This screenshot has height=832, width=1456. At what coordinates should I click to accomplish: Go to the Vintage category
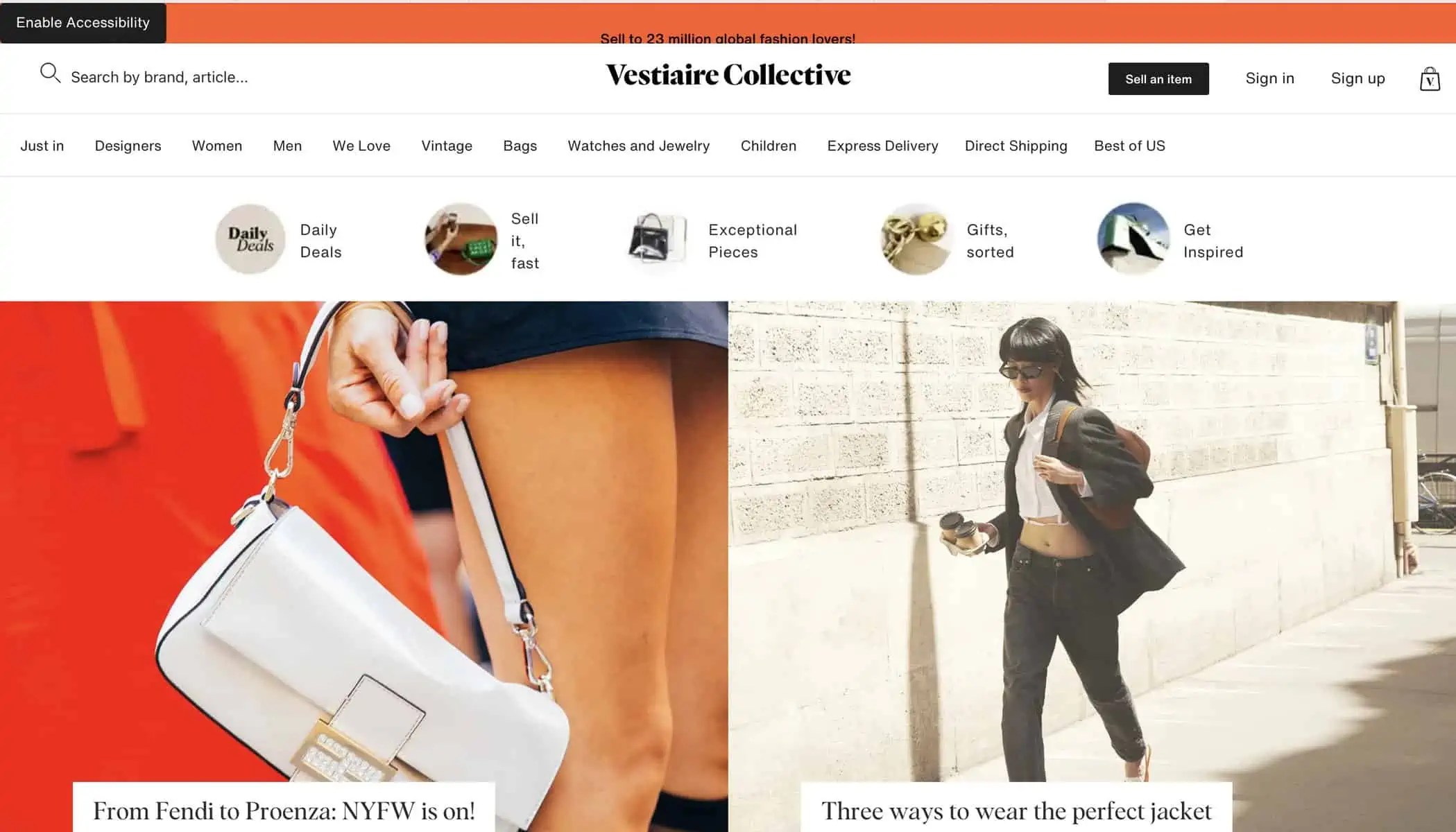tap(447, 146)
